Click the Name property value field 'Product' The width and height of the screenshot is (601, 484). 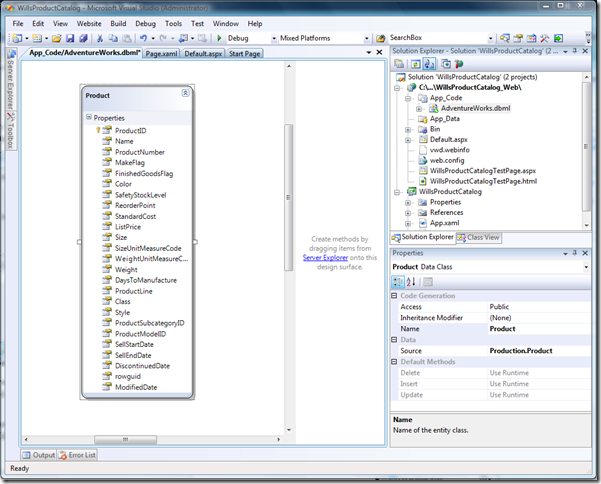(539, 329)
